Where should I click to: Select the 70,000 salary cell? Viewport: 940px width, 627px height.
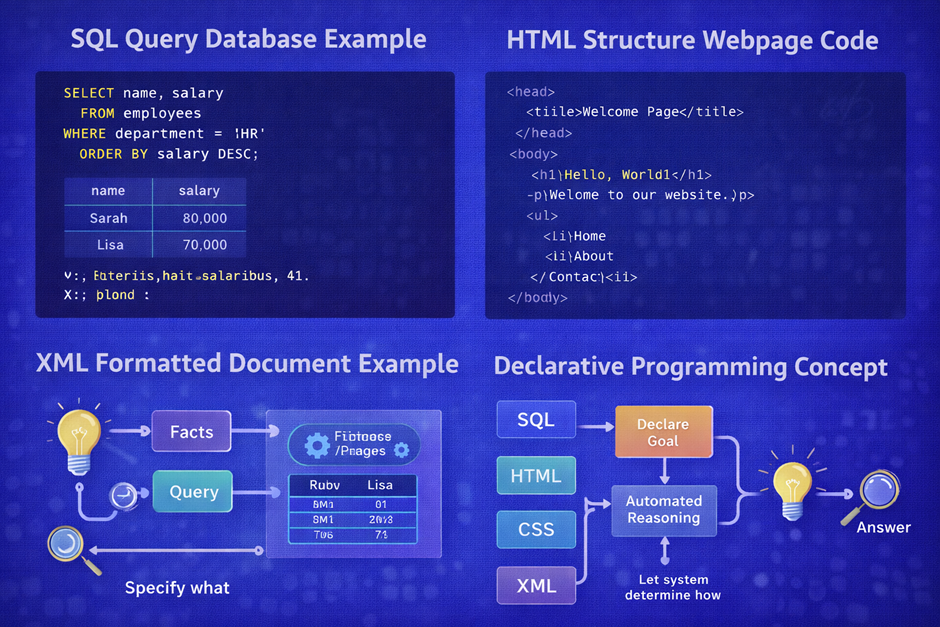coord(205,244)
